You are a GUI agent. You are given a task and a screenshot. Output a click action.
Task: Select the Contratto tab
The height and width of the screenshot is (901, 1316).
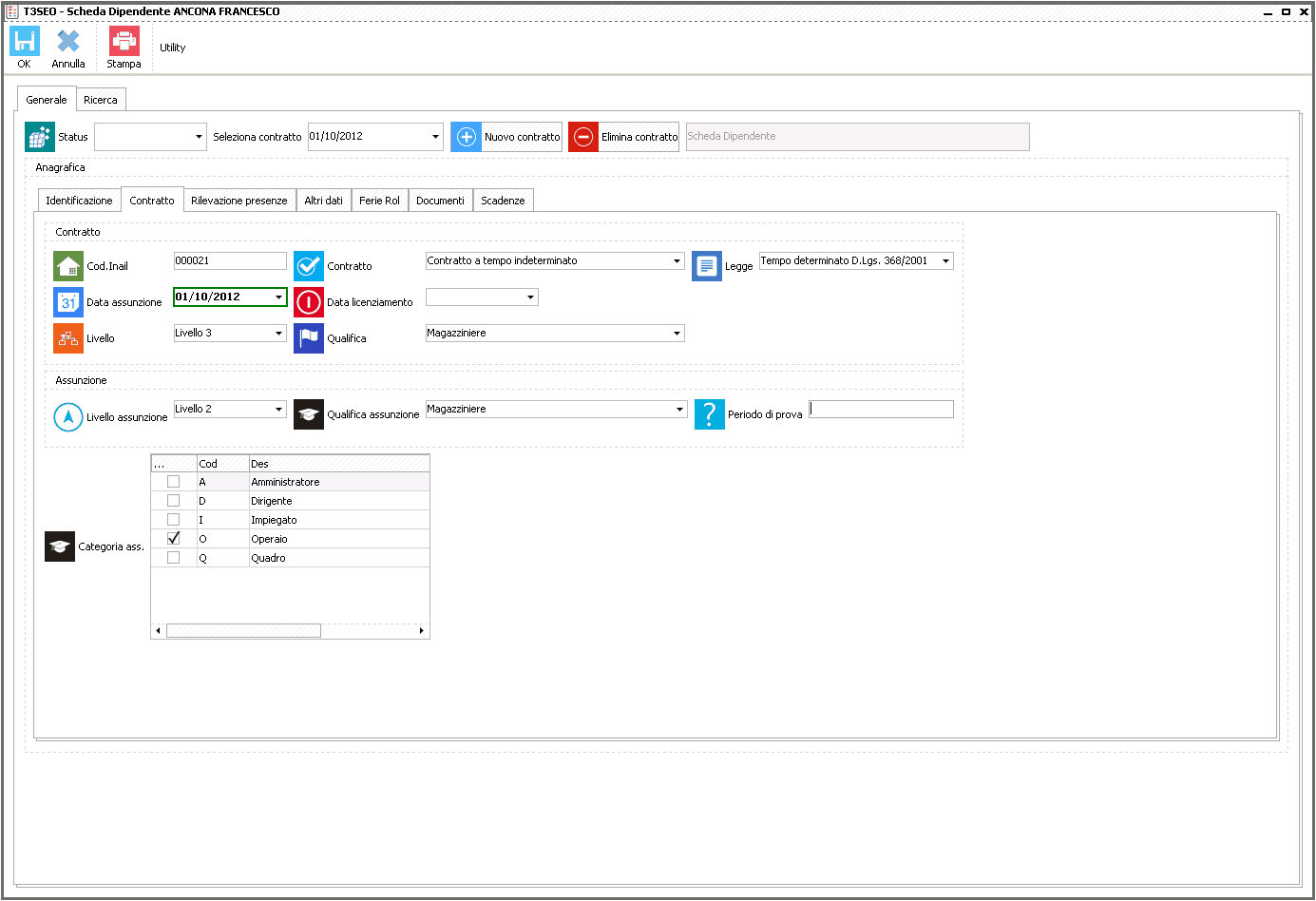pos(152,201)
